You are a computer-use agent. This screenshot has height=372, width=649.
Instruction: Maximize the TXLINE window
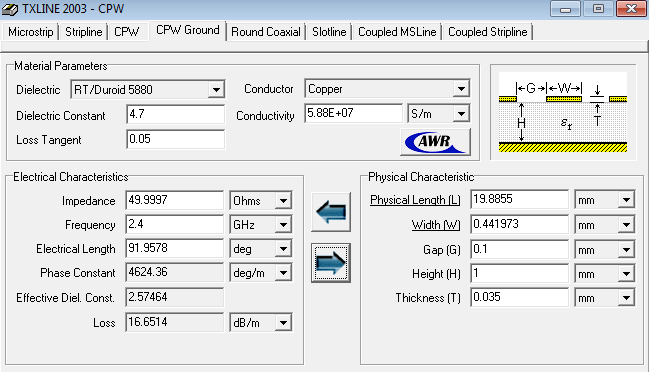(598, 9)
